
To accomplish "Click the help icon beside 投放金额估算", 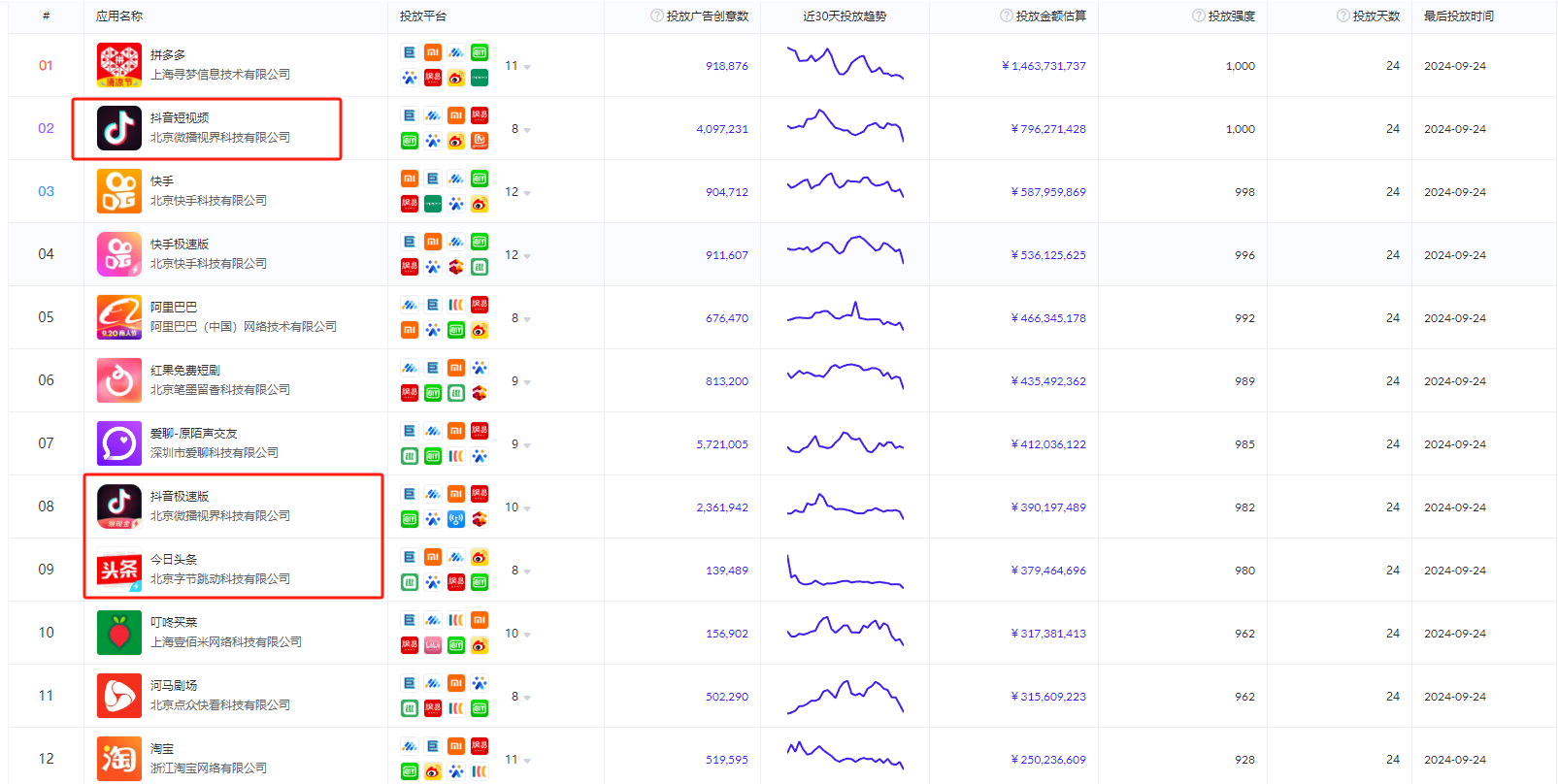I will click(x=1006, y=16).
